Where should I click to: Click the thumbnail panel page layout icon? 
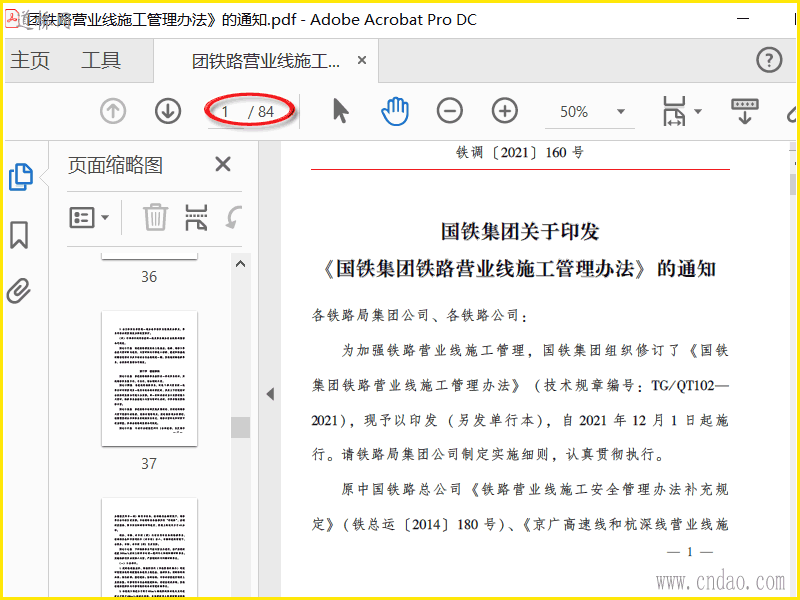click(x=196, y=217)
